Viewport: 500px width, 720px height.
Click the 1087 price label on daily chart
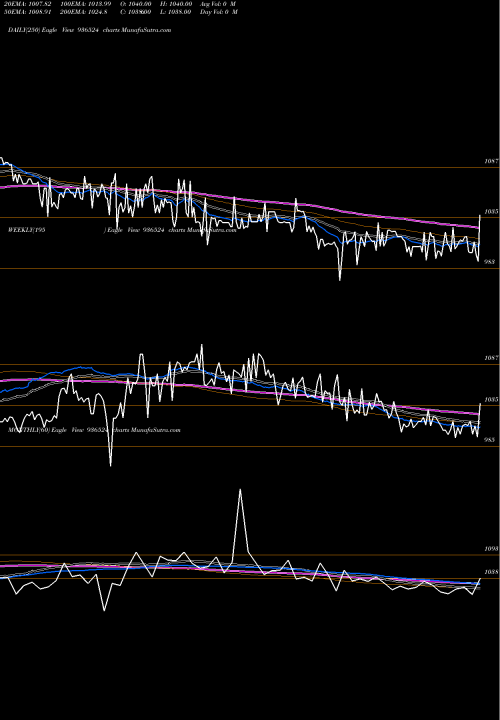click(x=491, y=161)
